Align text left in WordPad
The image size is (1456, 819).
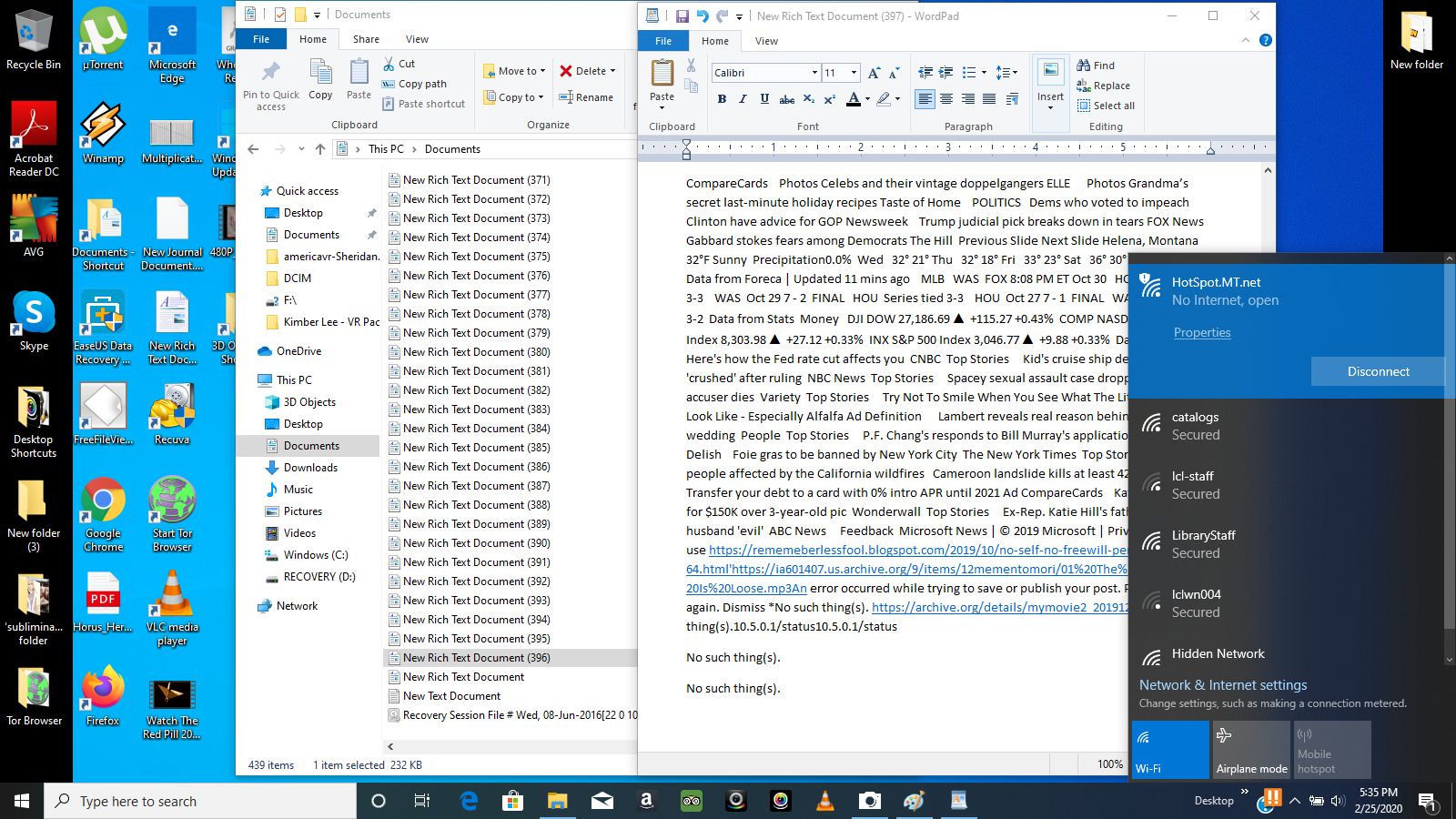[x=925, y=99]
